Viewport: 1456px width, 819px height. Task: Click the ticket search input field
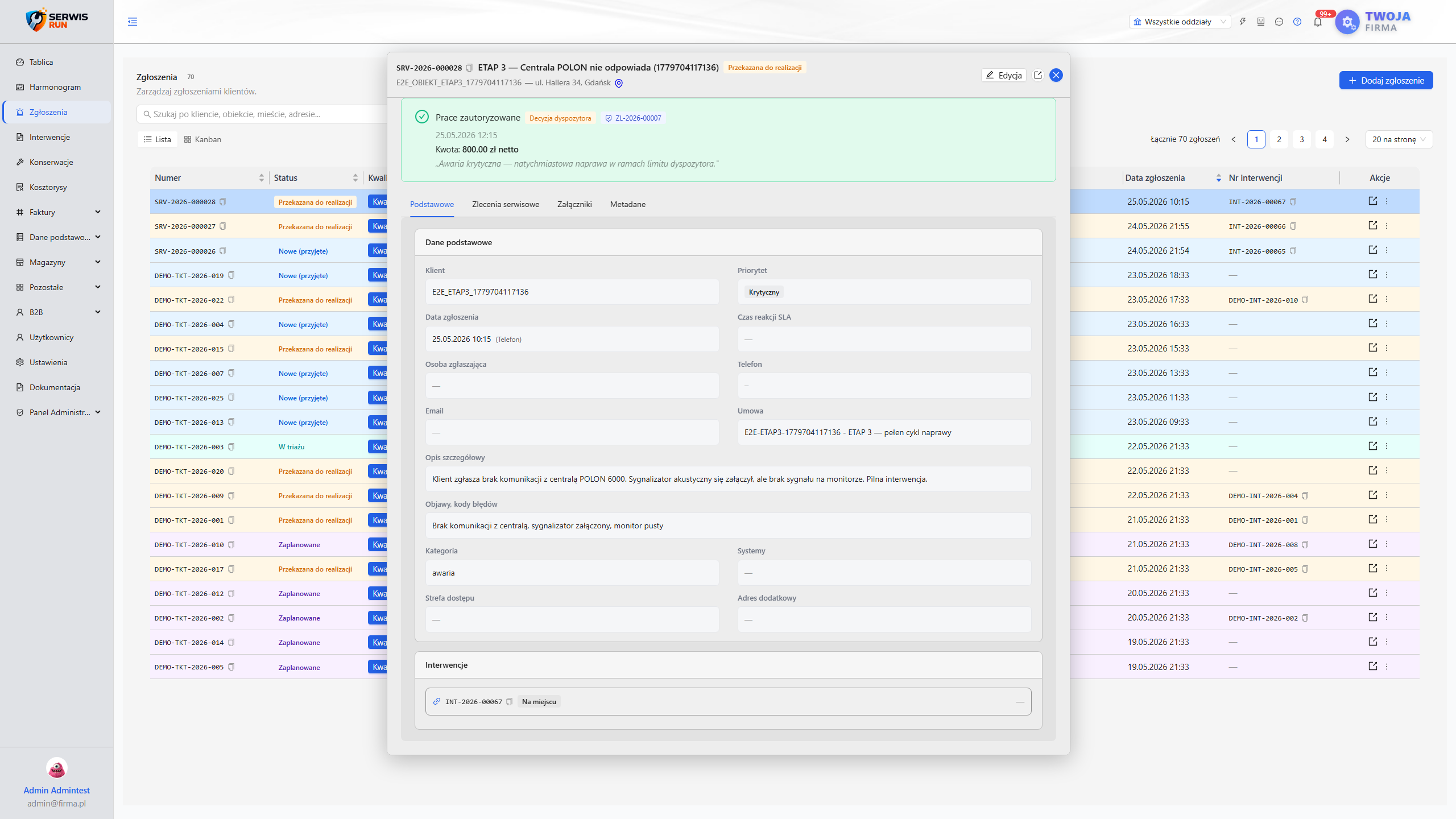[262, 114]
